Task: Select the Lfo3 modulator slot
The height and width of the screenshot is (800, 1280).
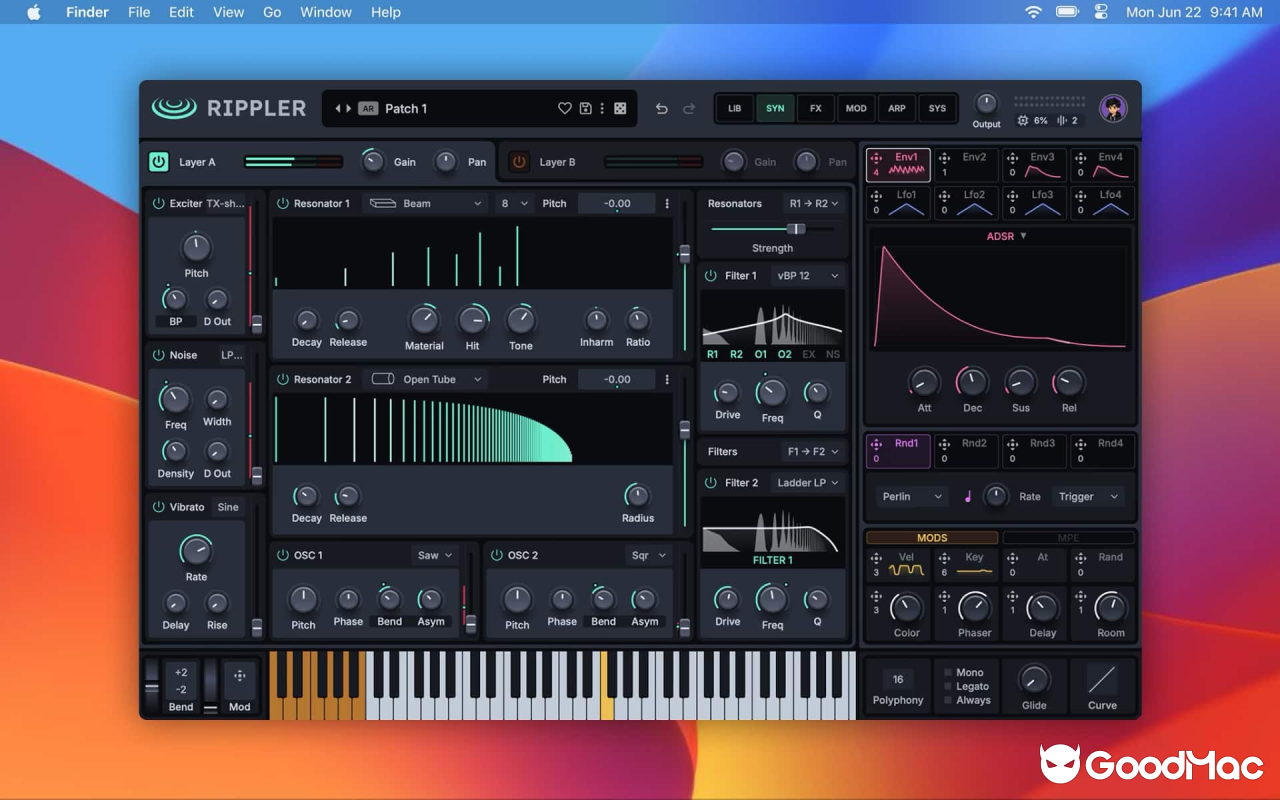Action: tap(1033, 203)
